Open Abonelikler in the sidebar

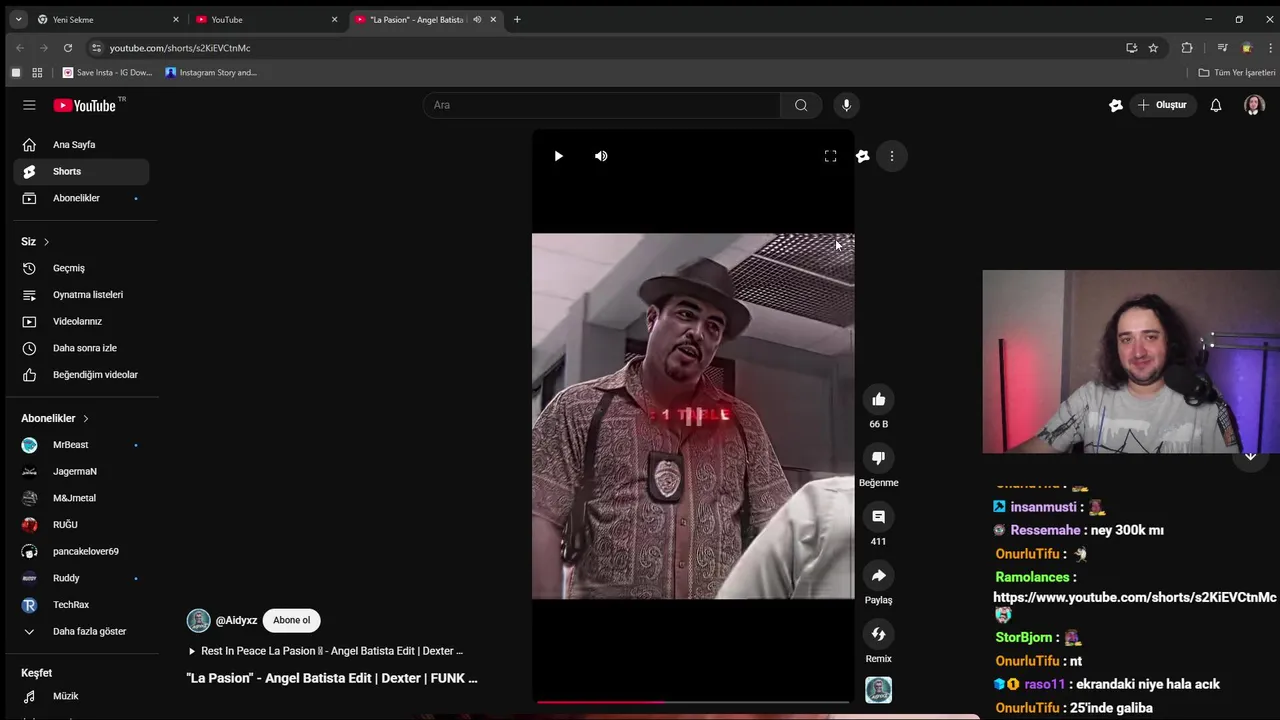click(x=82, y=198)
